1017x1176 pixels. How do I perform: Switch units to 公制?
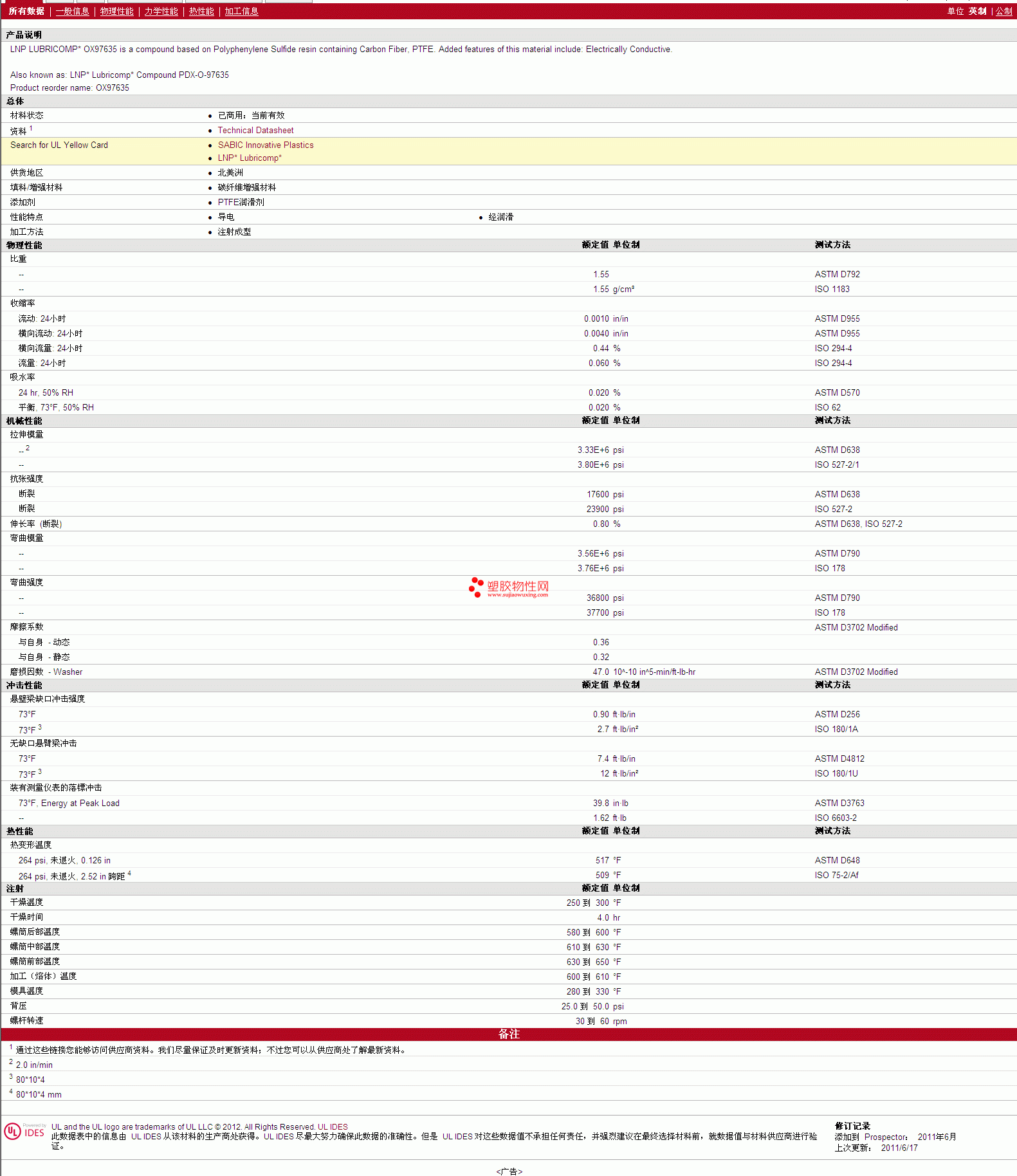coord(1003,11)
